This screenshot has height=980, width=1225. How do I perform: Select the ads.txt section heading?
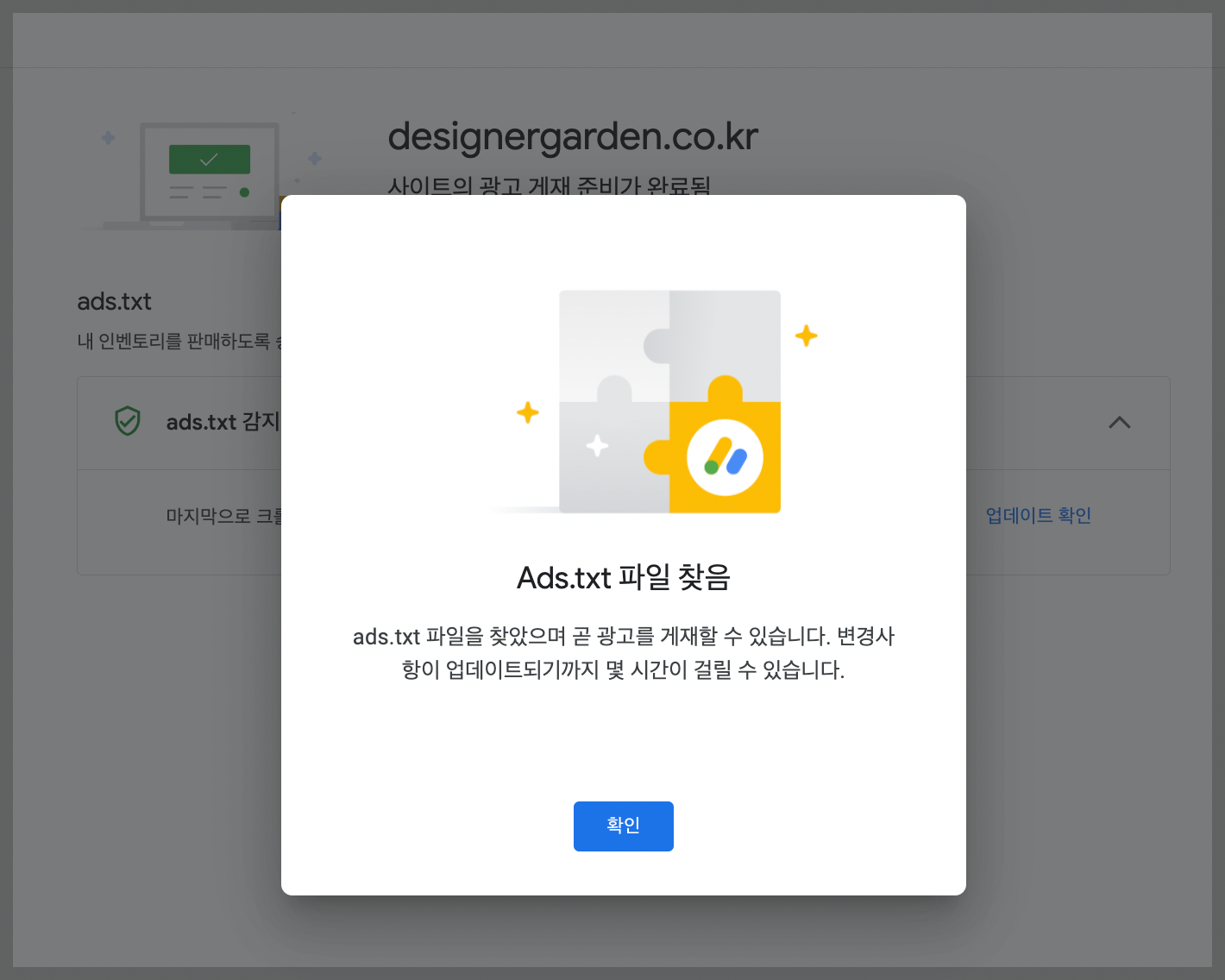pos(114,301)
